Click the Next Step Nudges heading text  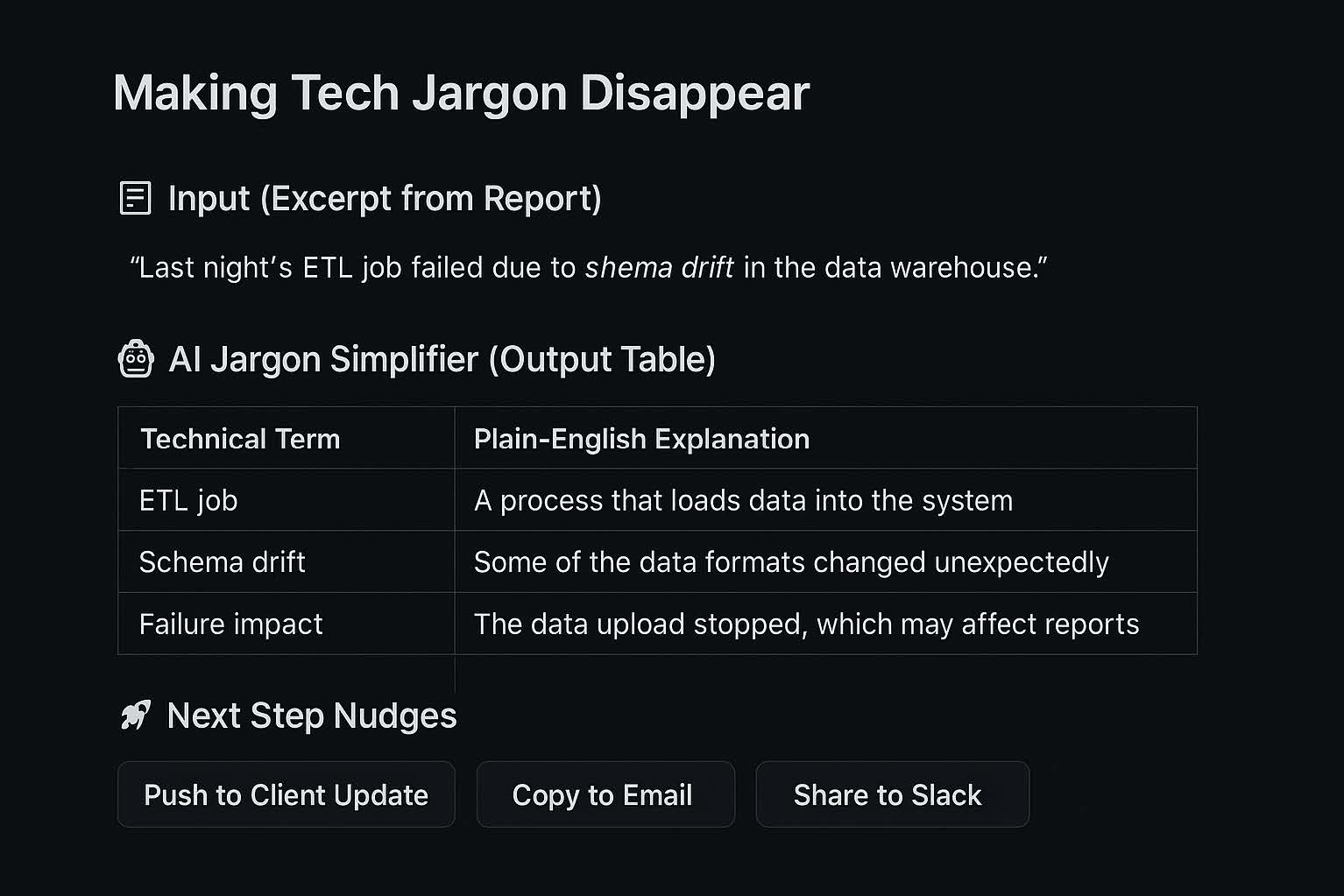point(312,716)
